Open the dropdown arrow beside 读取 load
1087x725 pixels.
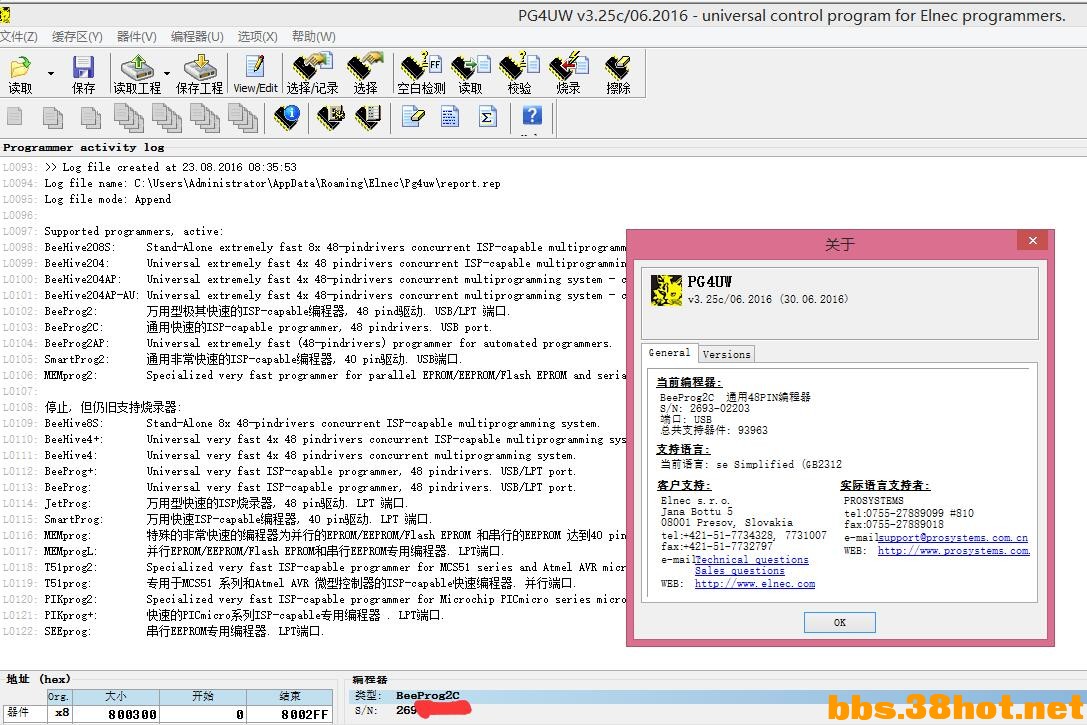pos(51,73)
